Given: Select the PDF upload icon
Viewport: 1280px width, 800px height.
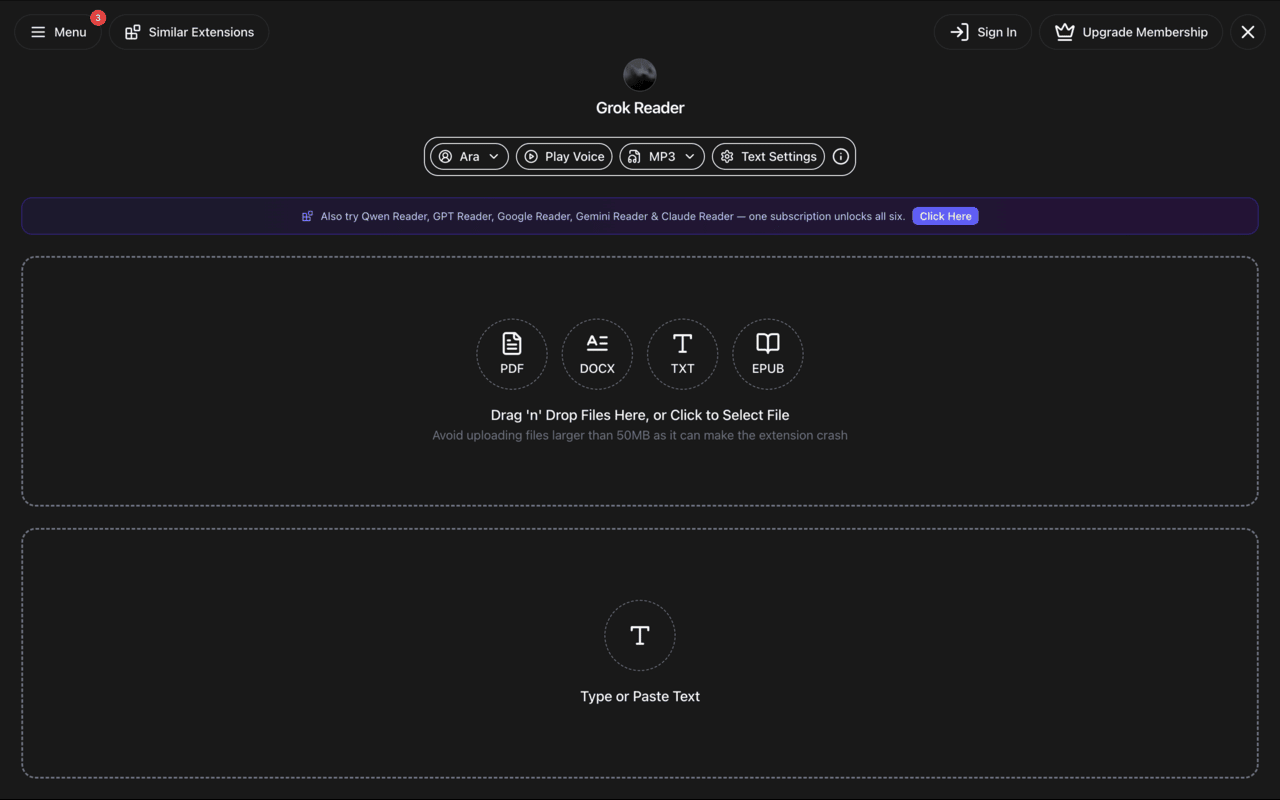Looking at the screenshot, I should [512, 354].
